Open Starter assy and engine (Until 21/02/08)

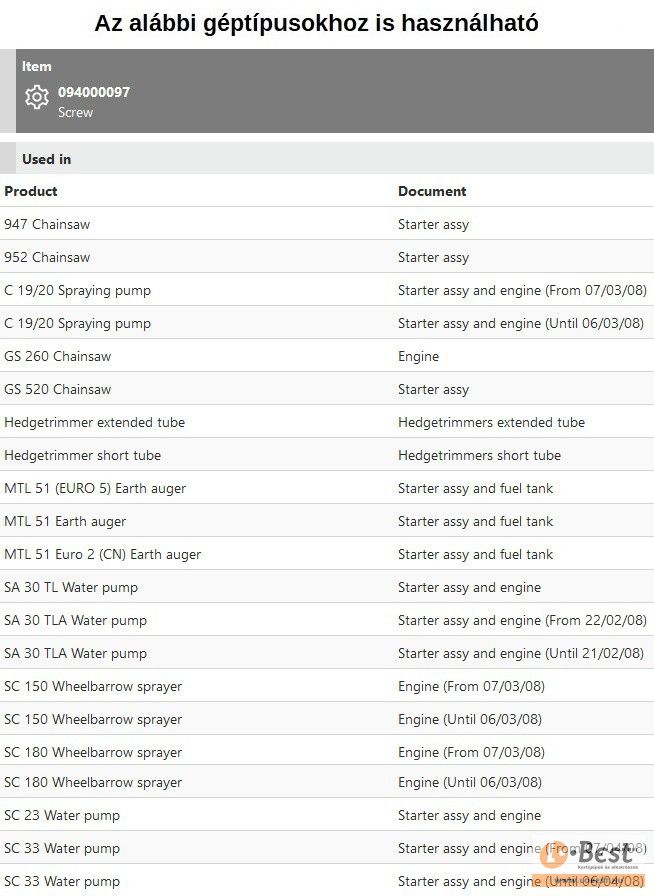tap(522, 653)
